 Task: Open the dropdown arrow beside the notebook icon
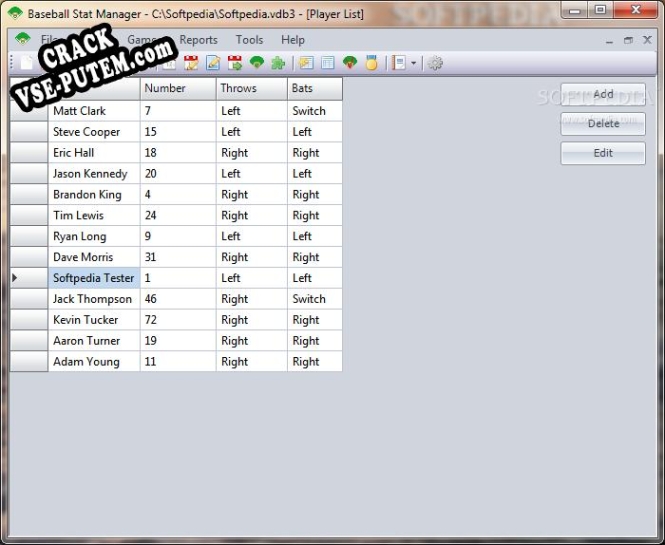point(414,64)
